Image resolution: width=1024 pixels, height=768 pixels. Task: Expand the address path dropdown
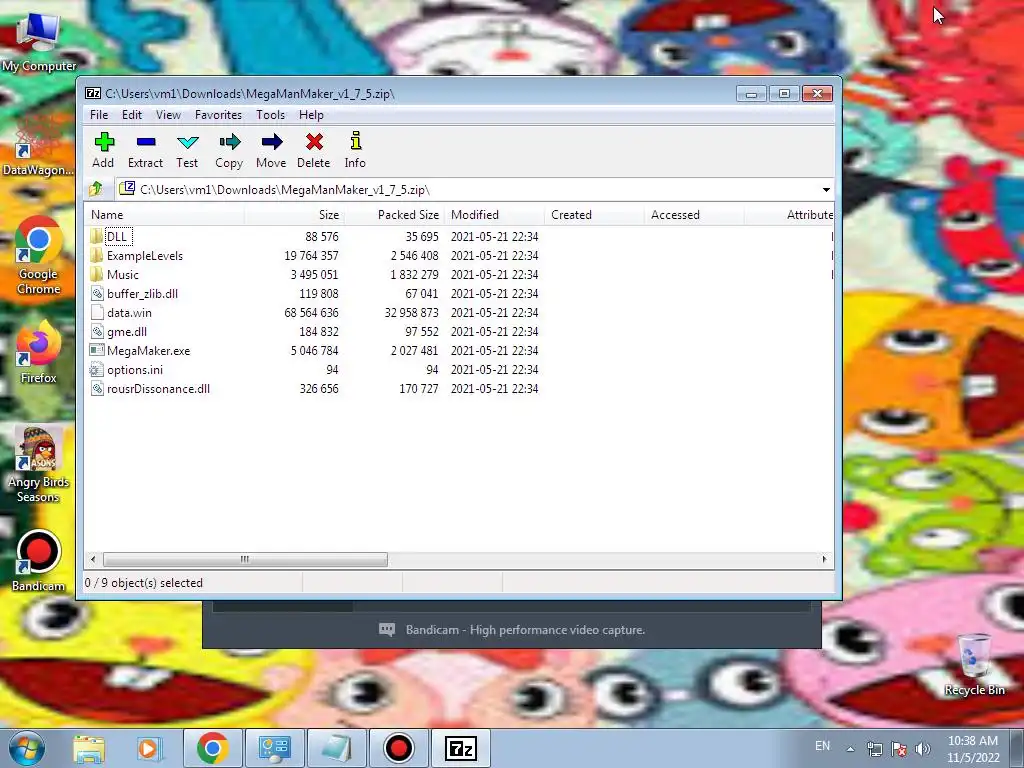(826, 189)
